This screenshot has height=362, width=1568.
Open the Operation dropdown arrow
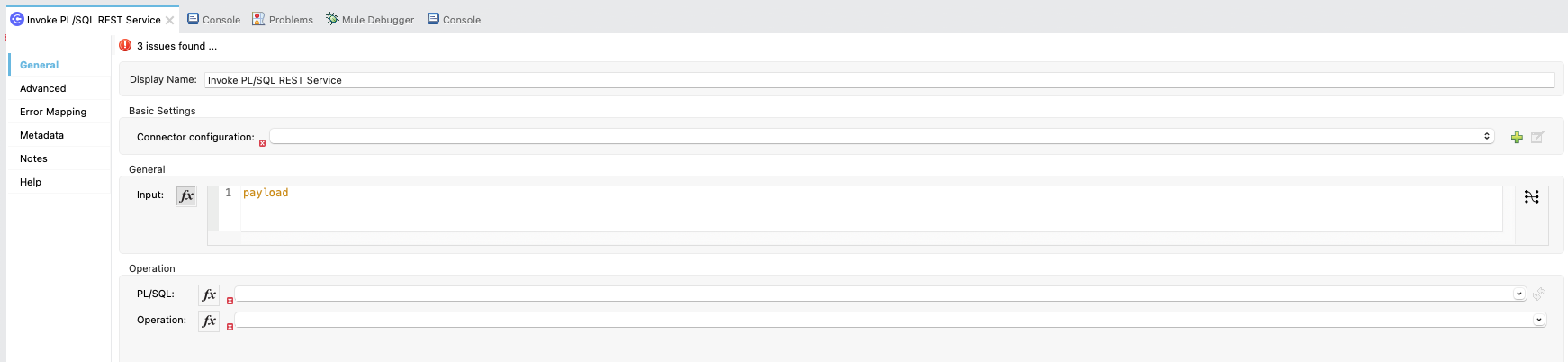pos(1539,320)
